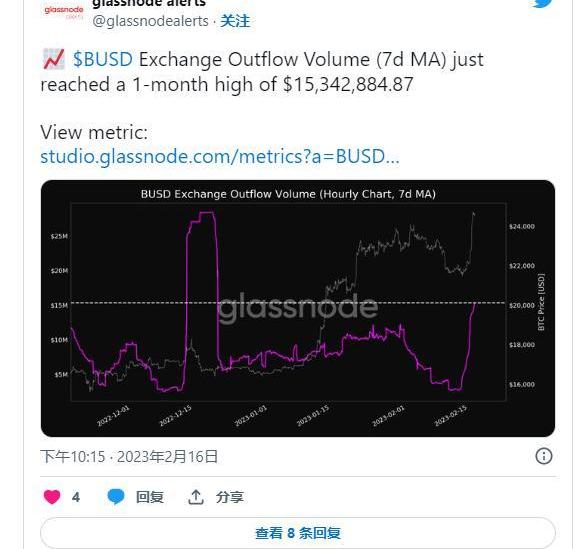Click the blue reply speech bubble icon
The image size is (587, 549).
[x=116, y=497]
